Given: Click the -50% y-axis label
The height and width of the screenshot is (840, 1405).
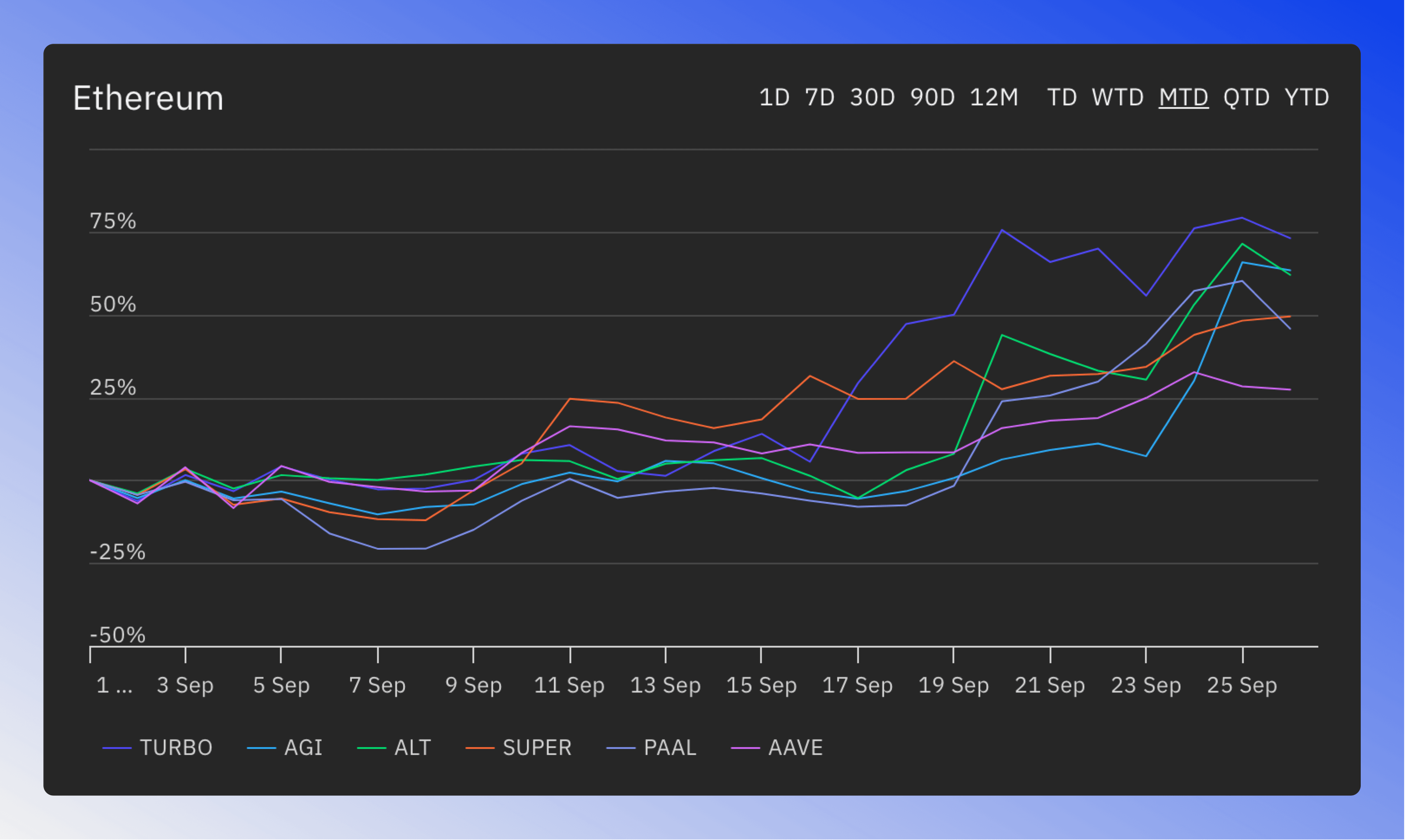Looking at the screenshot, I should [x=118, y=636].
